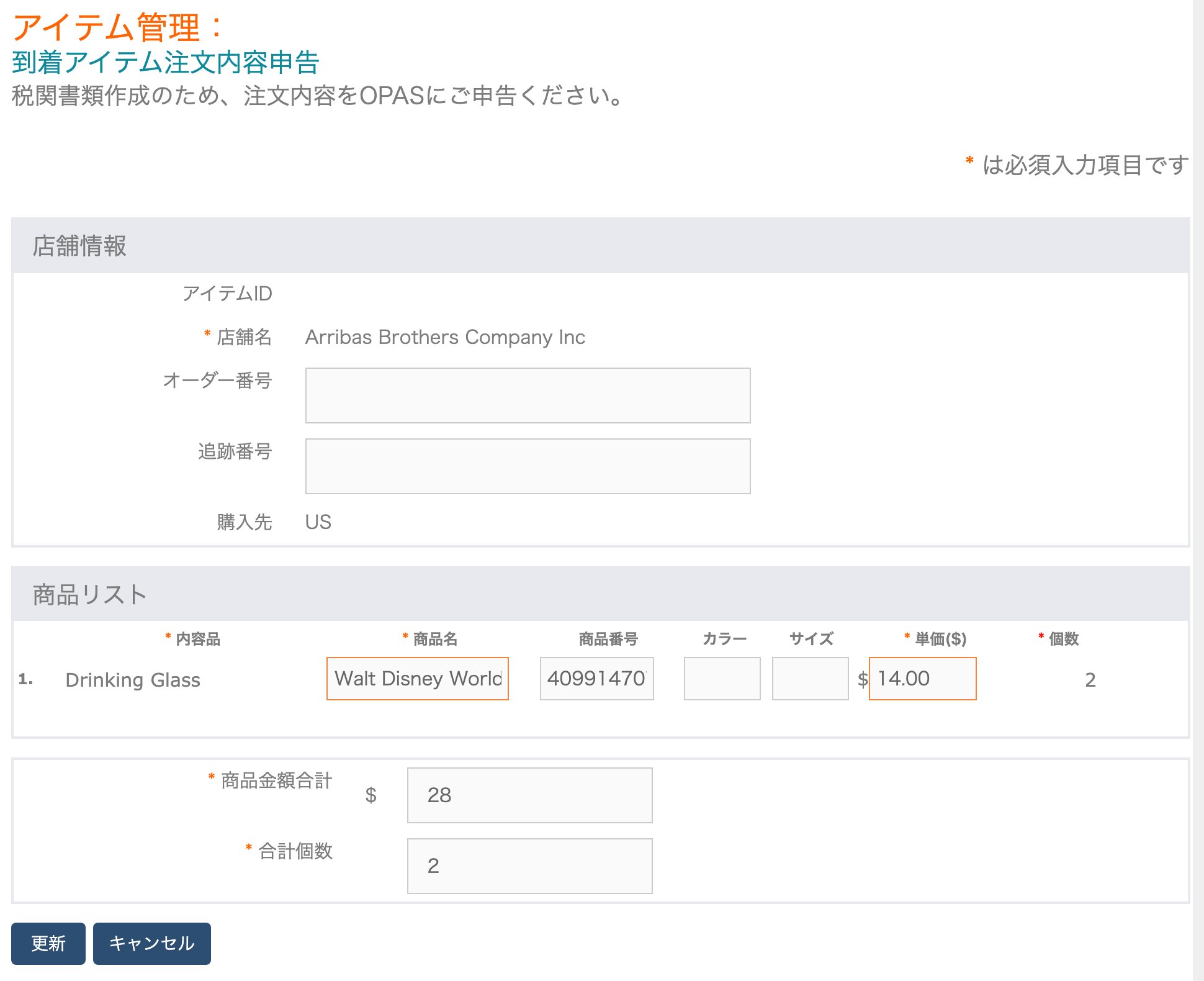The image size is (1204, 981).
Task: Click the 合計個数 total quantity field
Action: coord(530,860)
